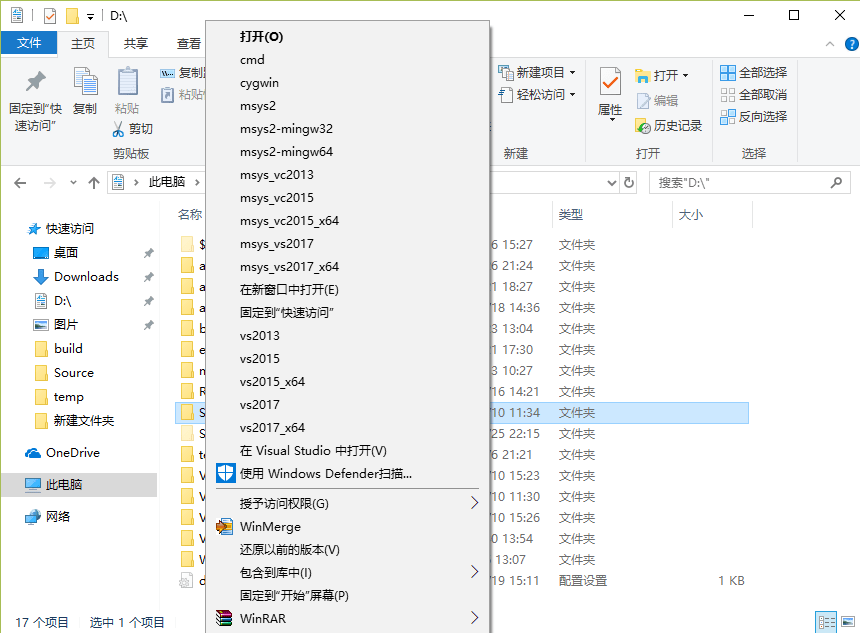Click the properties icon in quick access toolbar

point(49,16)
